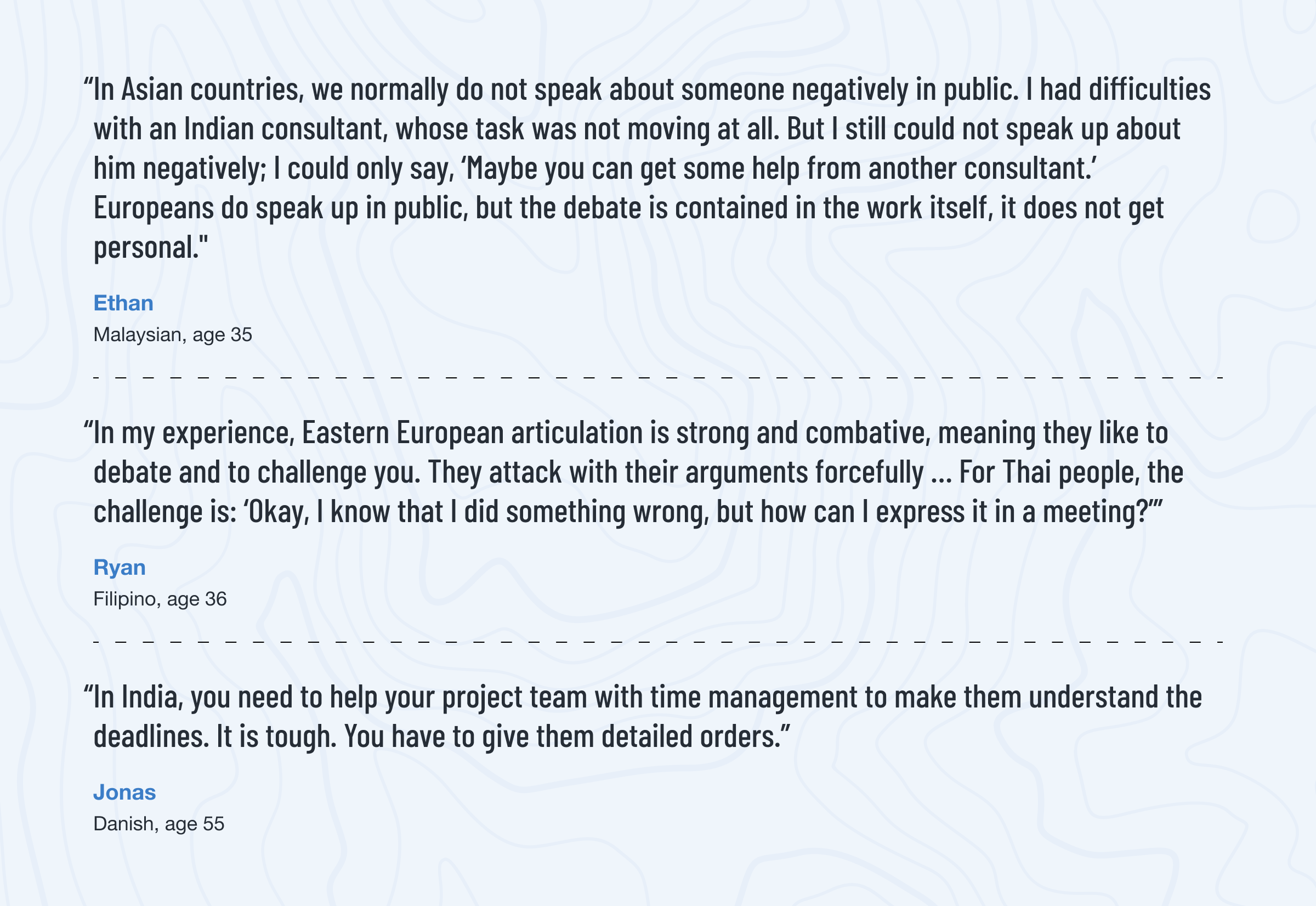
Task: Click the name Ryan
Action: coord(119,568)
